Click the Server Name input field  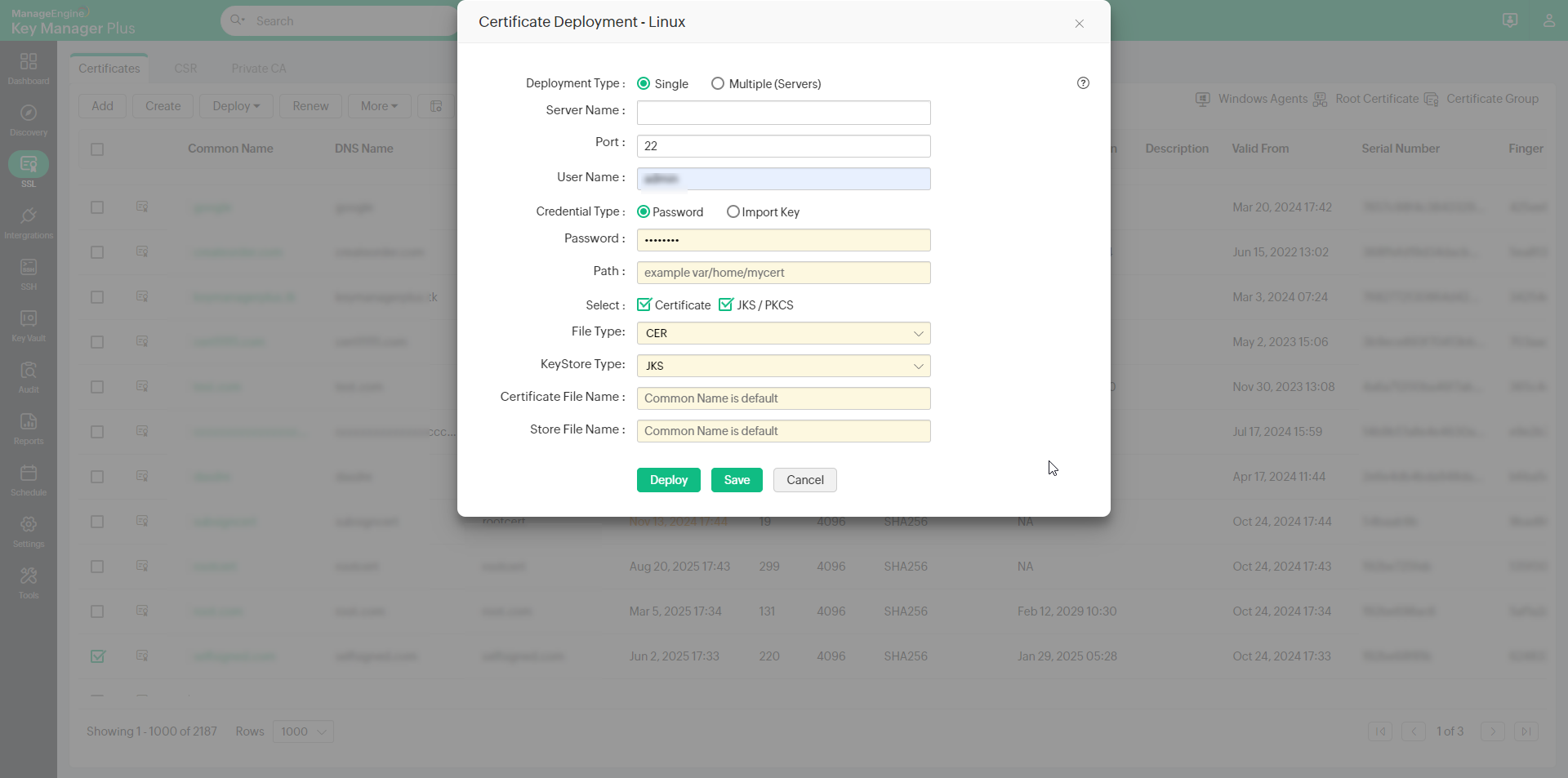784,113
